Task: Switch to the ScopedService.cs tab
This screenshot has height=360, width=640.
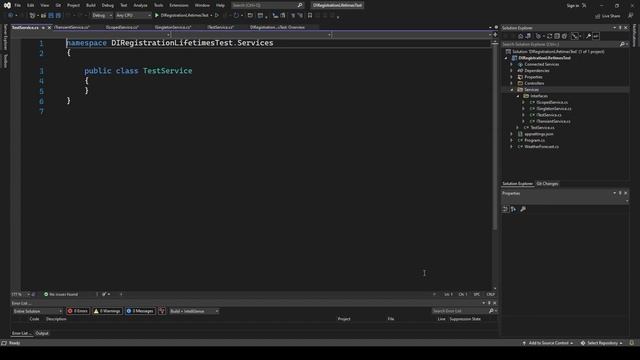Action: point(122,27)
